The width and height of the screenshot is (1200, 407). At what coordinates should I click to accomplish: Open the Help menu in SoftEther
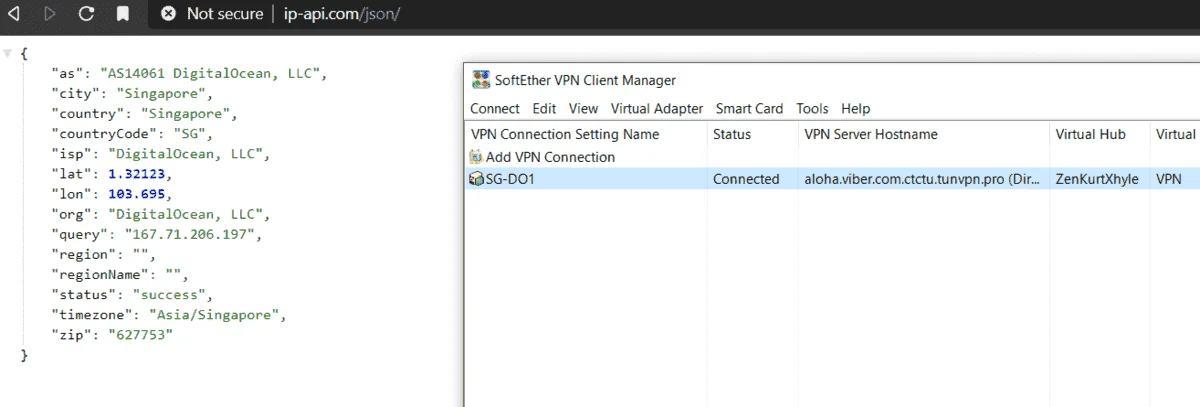tap(855, 108)
